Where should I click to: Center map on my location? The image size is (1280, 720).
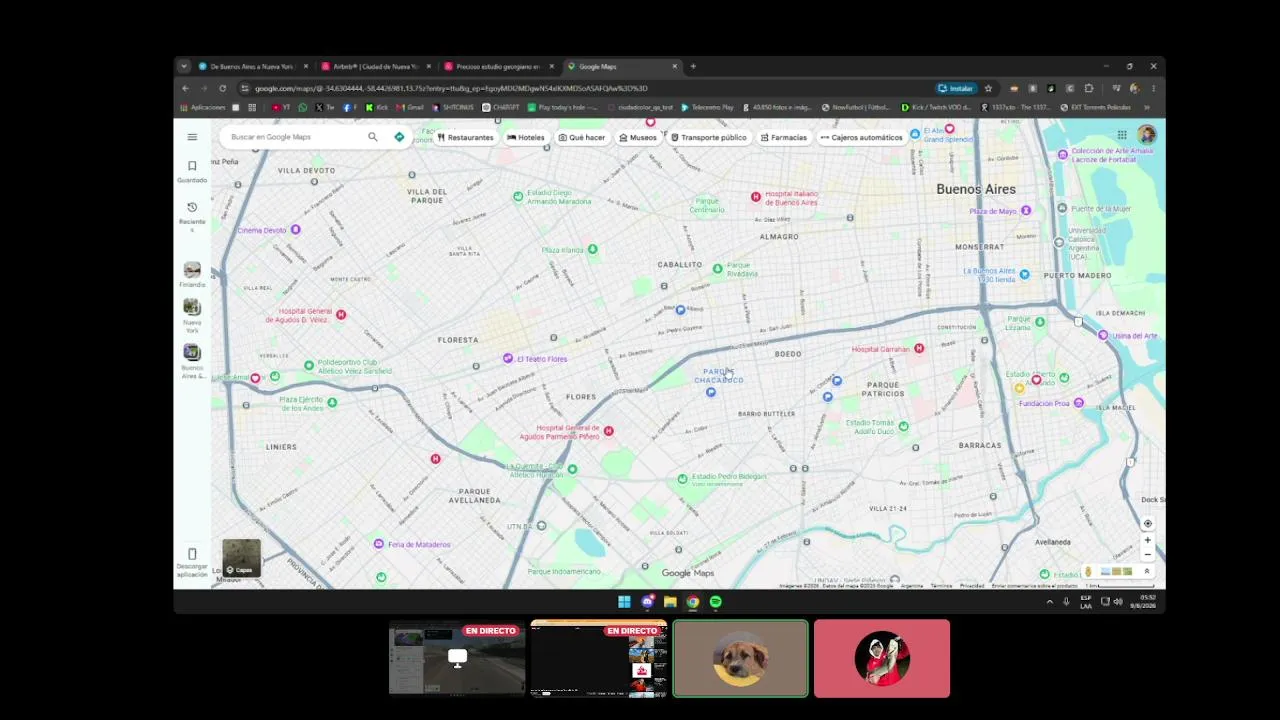click(1147, 524)
